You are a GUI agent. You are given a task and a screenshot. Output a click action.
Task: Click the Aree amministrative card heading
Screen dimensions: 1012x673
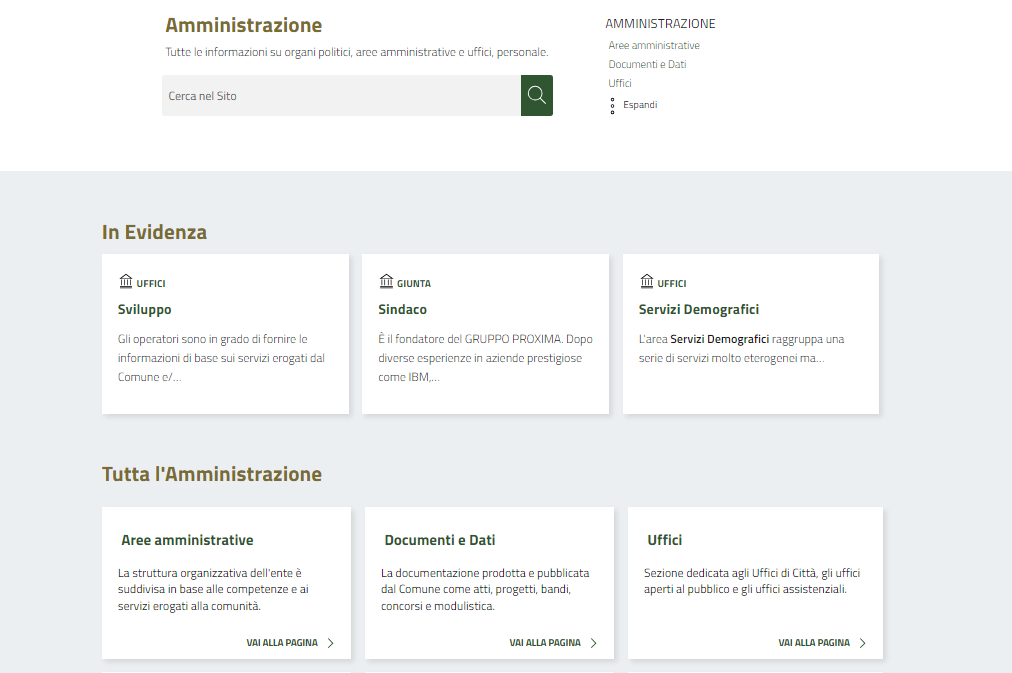pos(187,540)
